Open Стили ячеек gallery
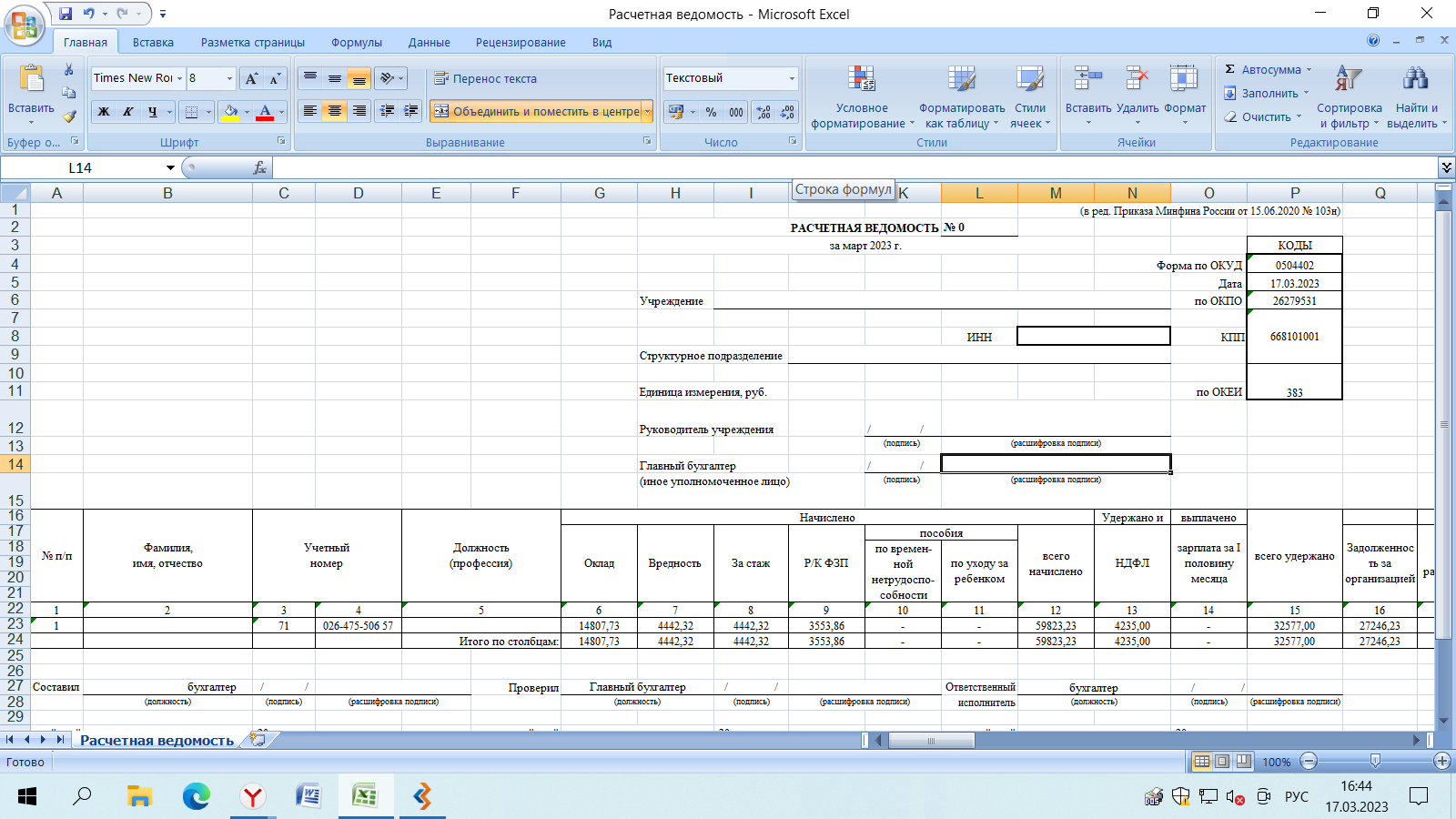The height and width of the screenshot is (819, 1456). point(1030,96)
